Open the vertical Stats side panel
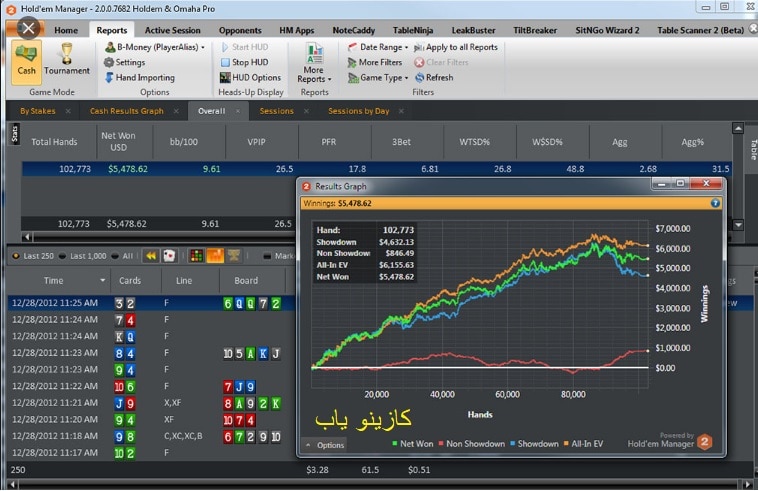 [15, 134]
